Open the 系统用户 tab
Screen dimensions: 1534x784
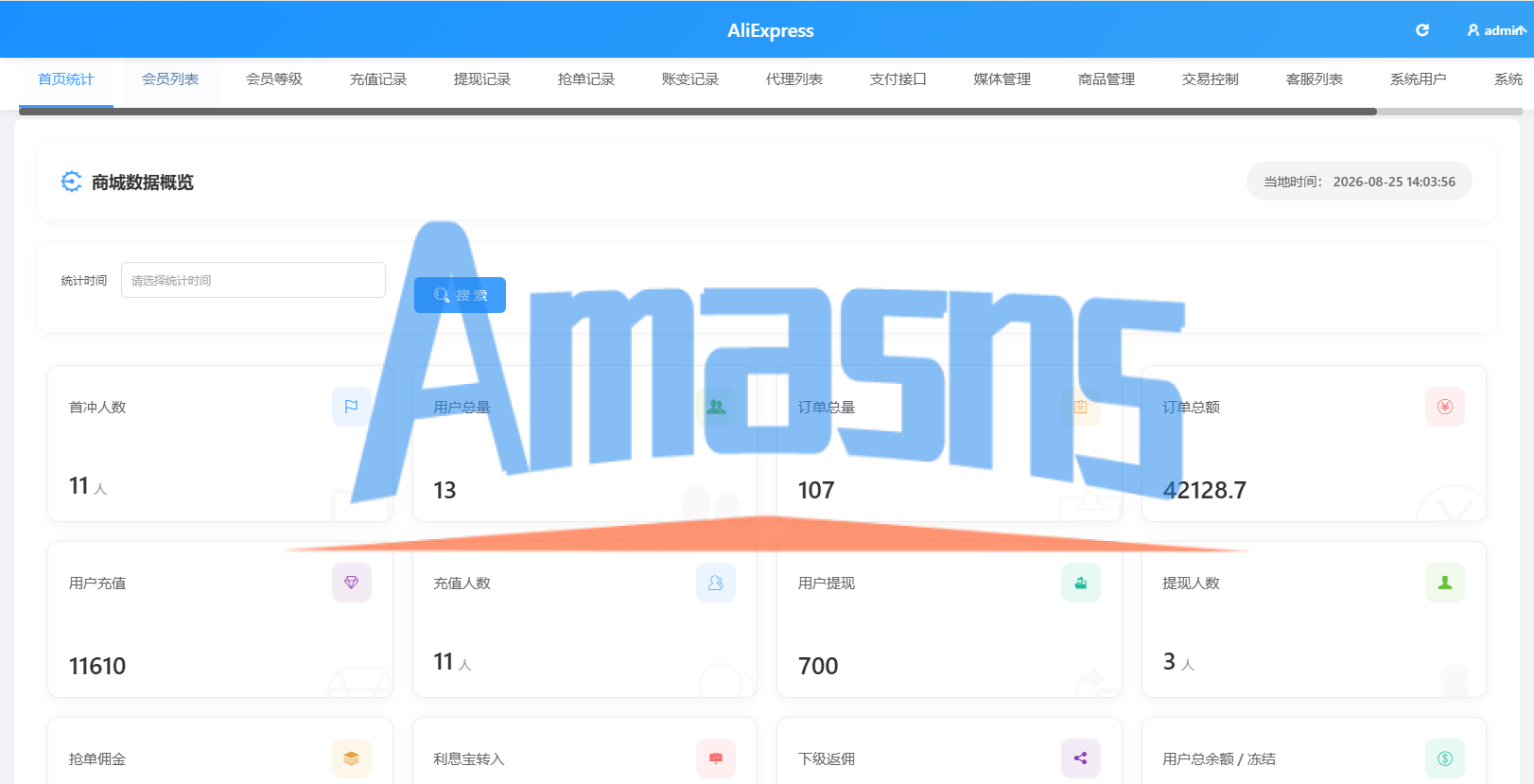click(1419, 79)
